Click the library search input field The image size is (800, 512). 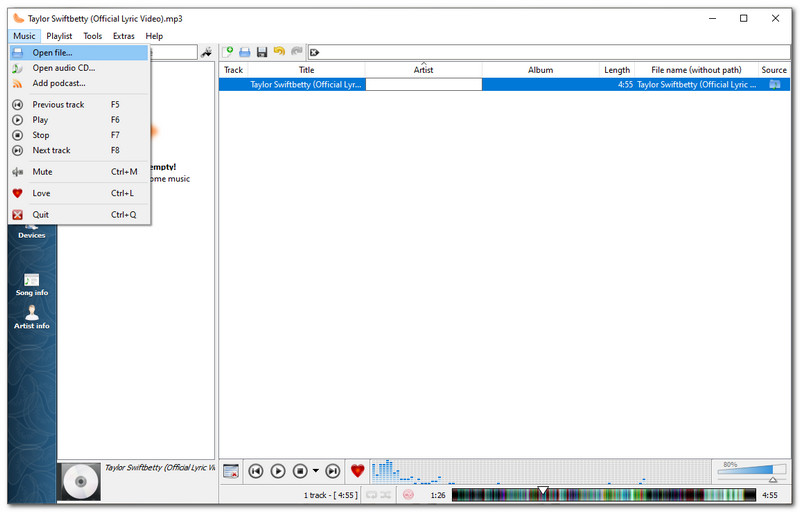tap(172, 52)
